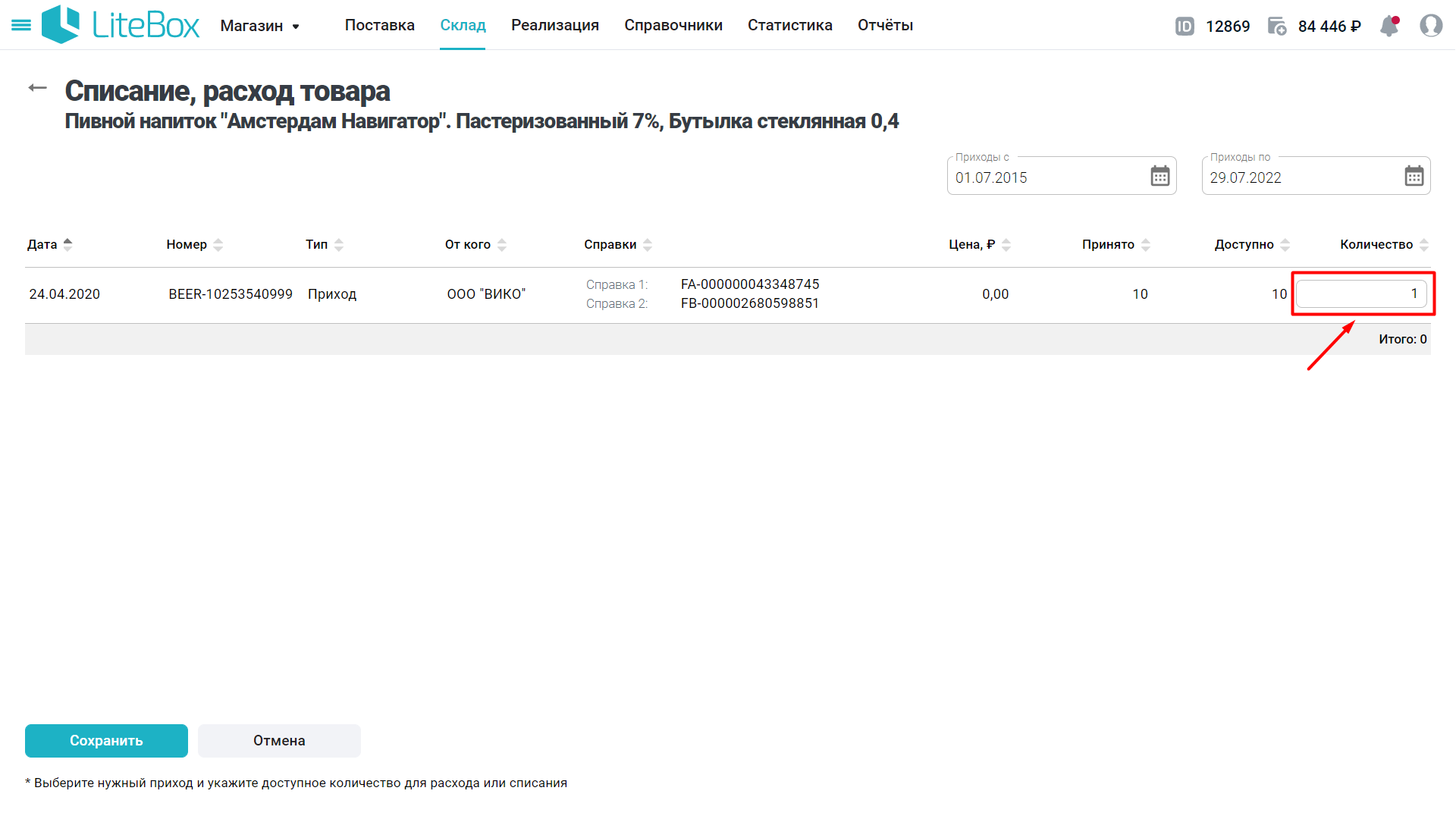This screenshot has height=819, width=1456.
Task: Open the notifications bell icon
Action: (1389, 26)
